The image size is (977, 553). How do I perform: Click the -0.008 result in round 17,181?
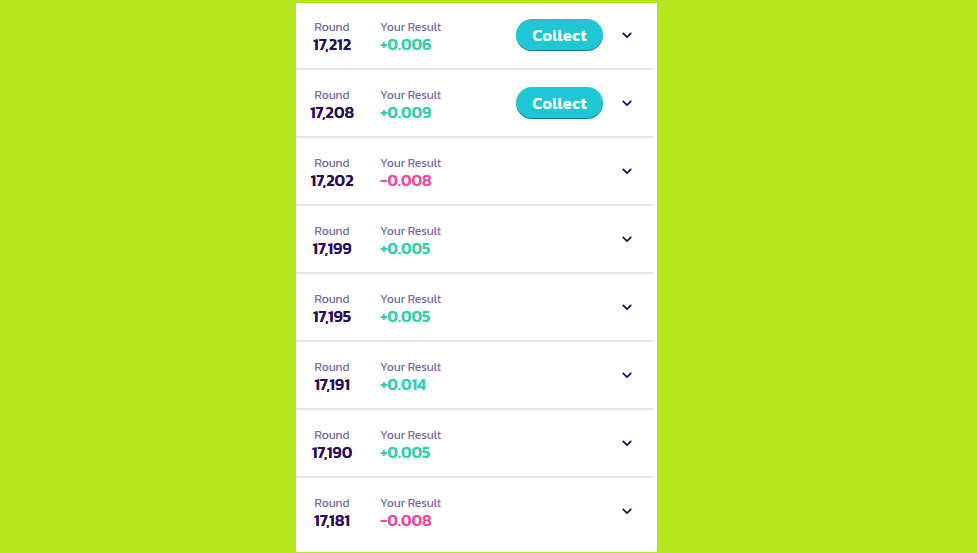pos(406,521)
